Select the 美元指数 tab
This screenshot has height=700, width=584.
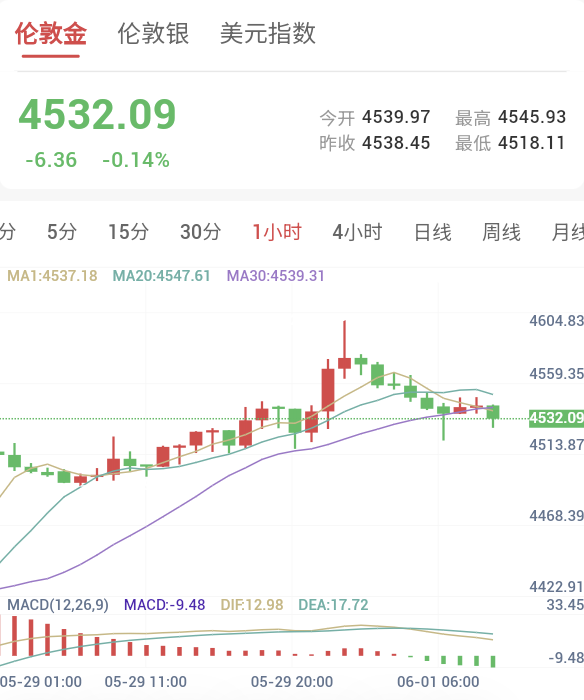[268, 33]
